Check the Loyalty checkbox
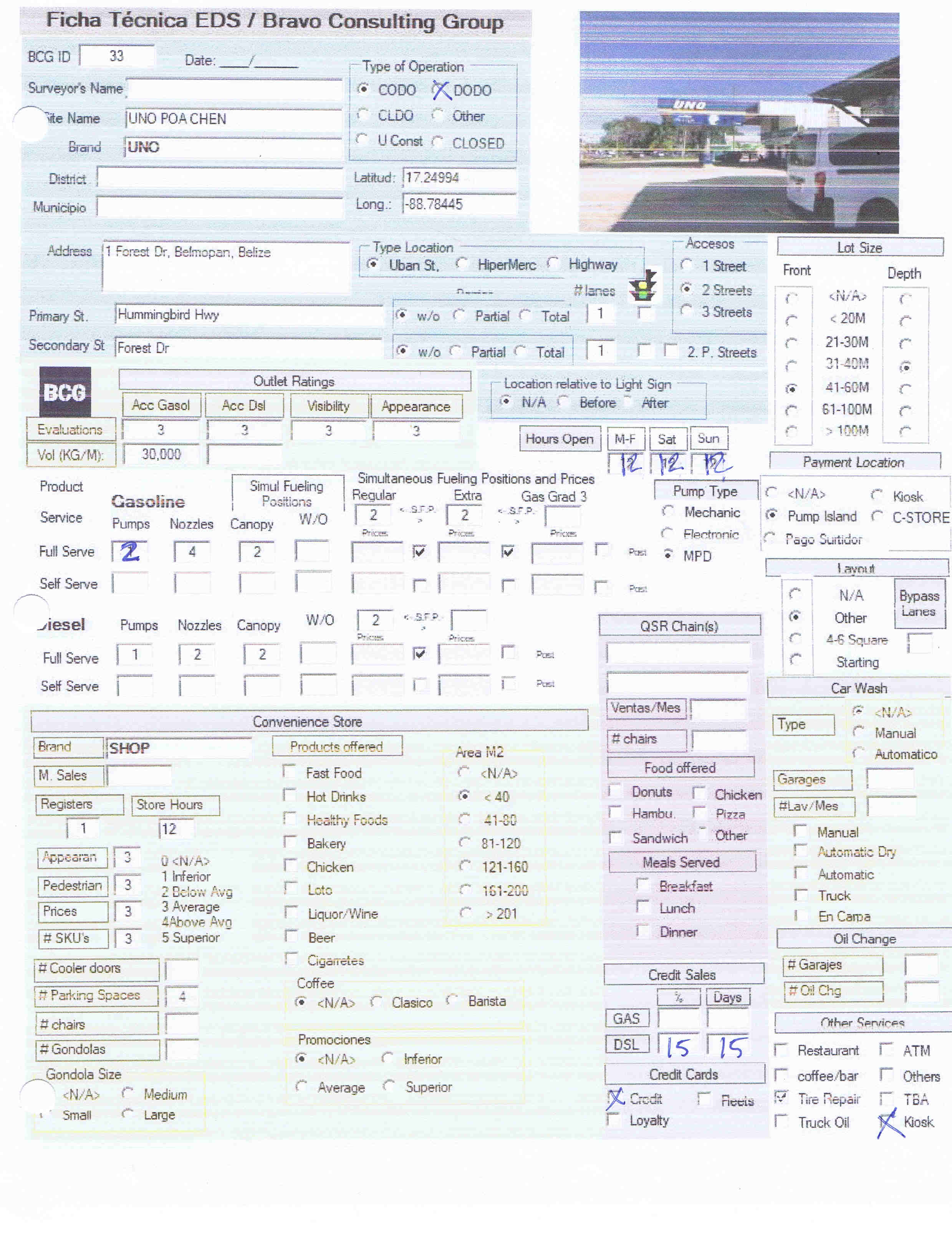 coord(613,1119)
